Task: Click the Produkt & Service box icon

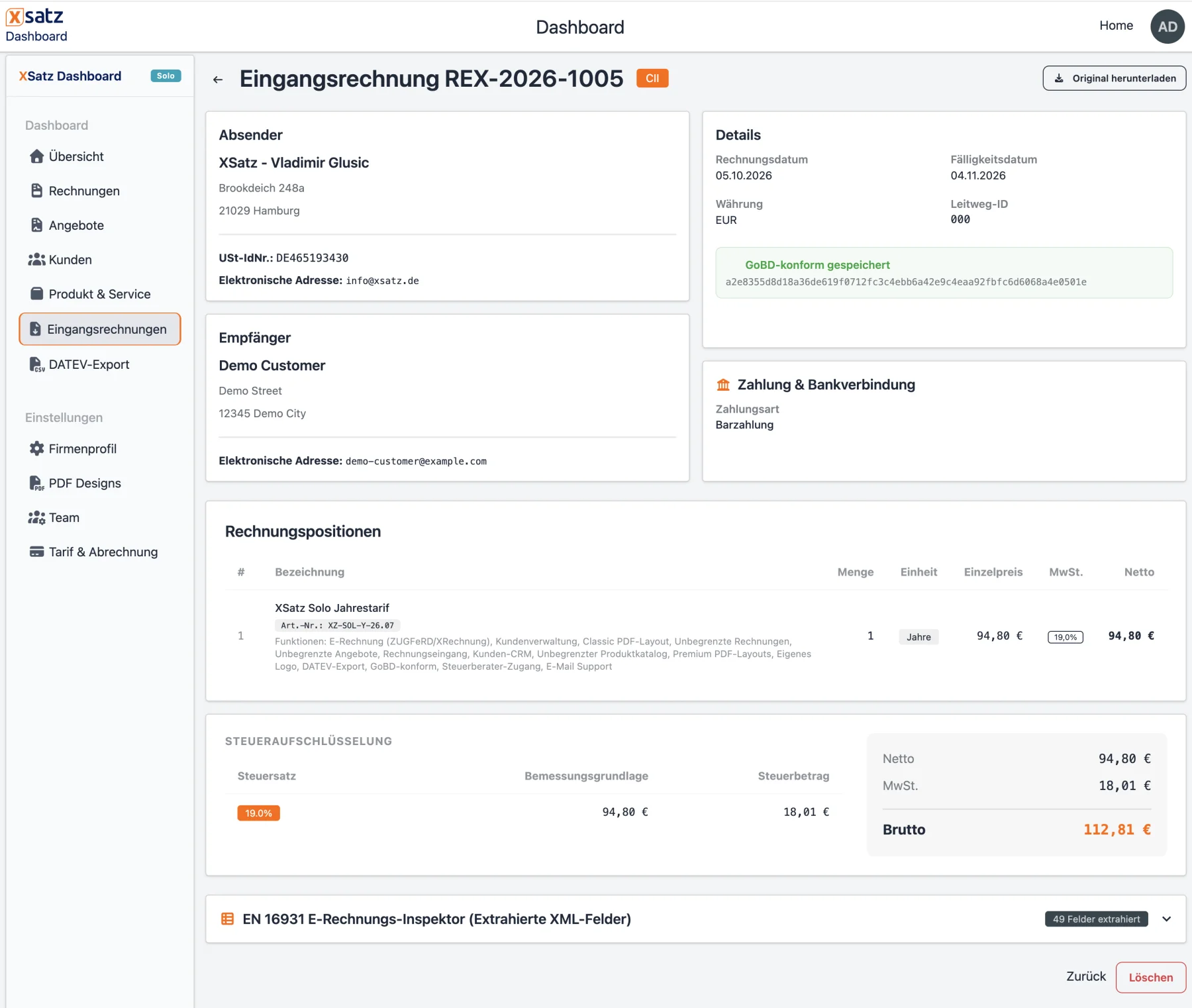Action: [x=37, y=293]
